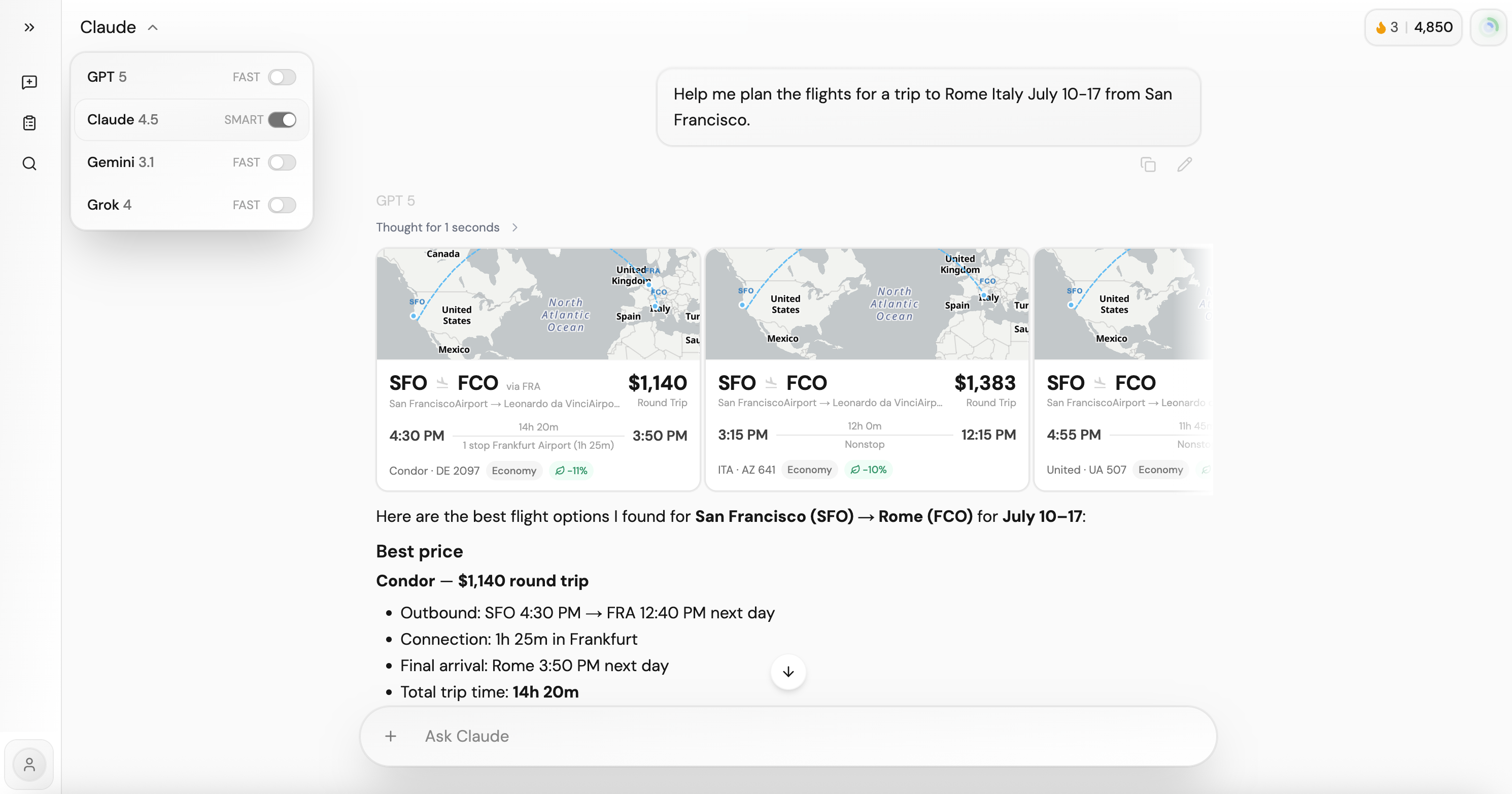Viewport: 1512px width, 794px height.
Task: Click the 'Condor · DE 2097' flight number
Action: pyautogui.click(x=434, y=471)
